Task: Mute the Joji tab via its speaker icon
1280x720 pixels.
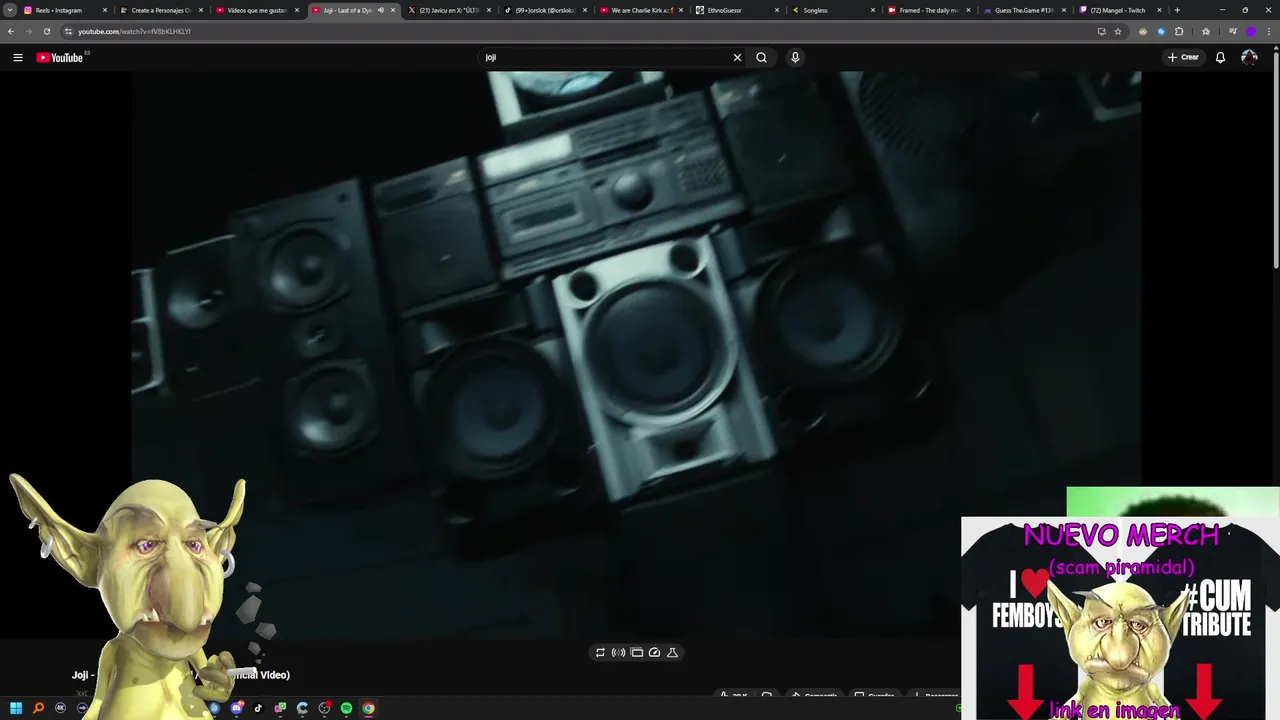Action: point(380,10)
